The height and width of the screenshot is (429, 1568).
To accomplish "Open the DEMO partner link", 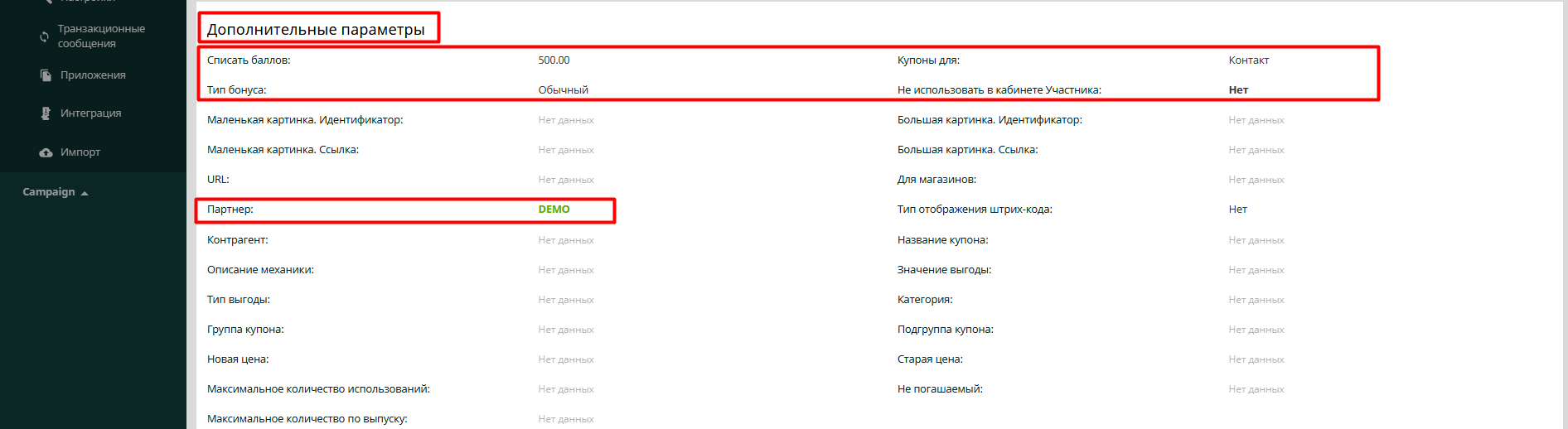I will pyautogui.click(x=554, y=210).
